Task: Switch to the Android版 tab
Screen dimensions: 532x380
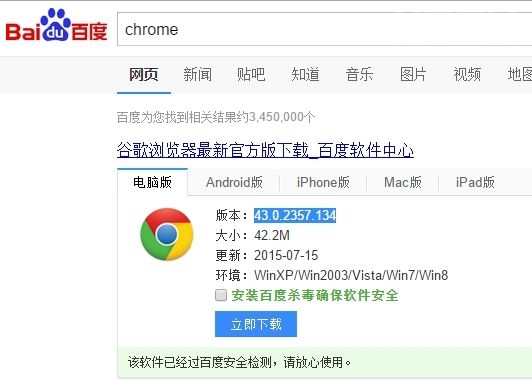Action: point(234,182)
